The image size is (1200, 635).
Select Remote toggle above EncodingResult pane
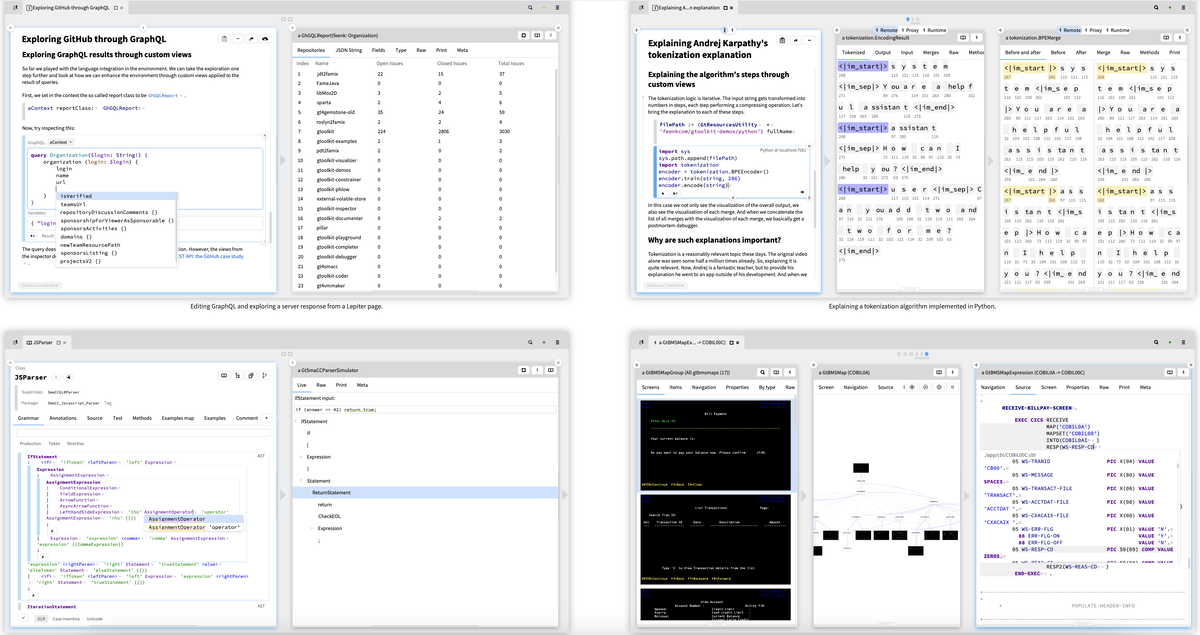pyautogui.click(x=888, y=30)
